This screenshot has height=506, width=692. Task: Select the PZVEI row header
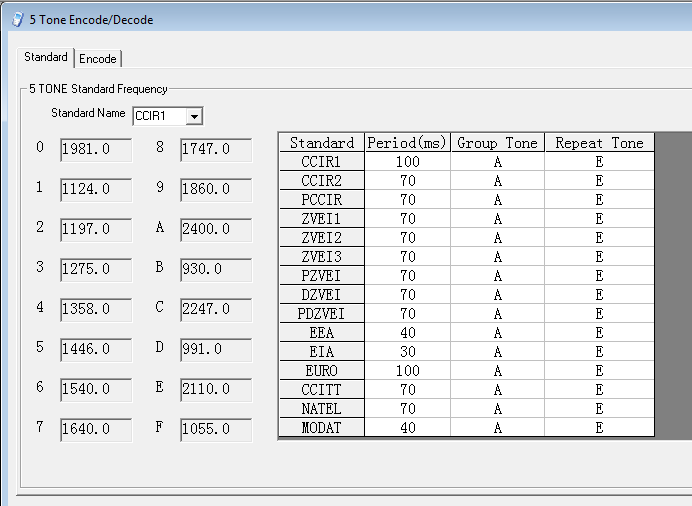[x=322, y=275]
